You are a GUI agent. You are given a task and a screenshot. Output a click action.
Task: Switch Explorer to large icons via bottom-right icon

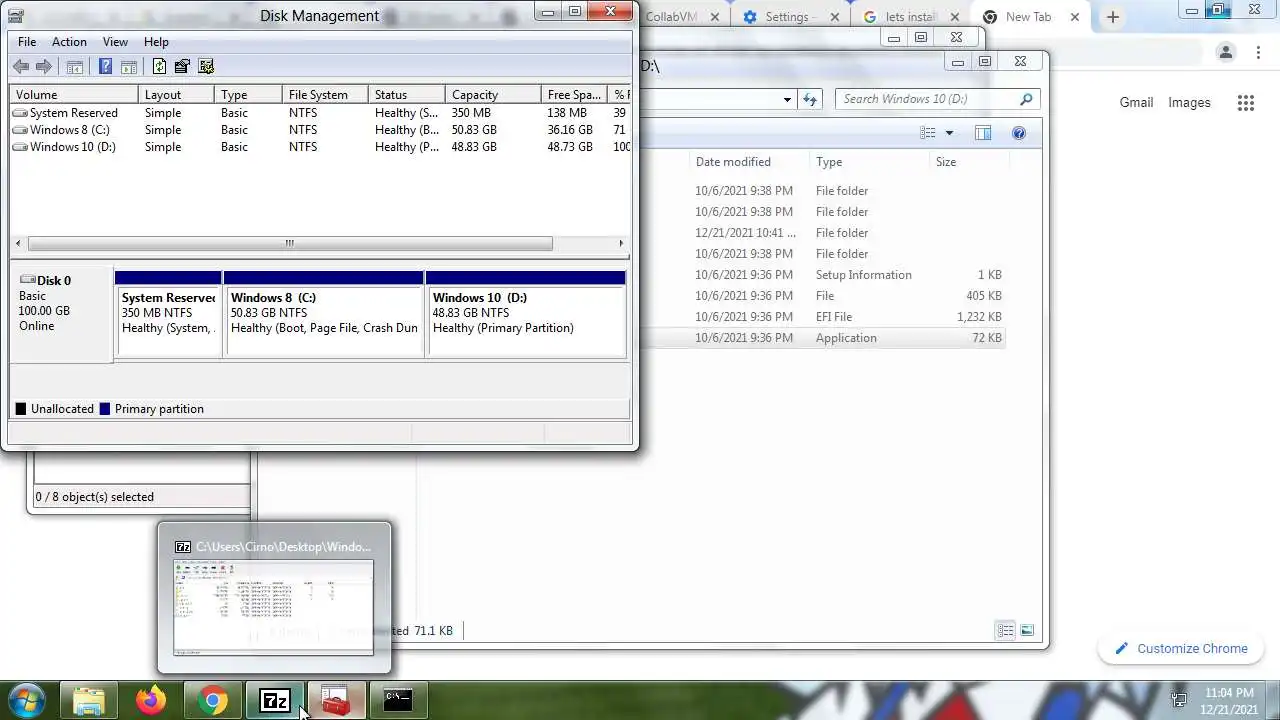(1027, 630)
